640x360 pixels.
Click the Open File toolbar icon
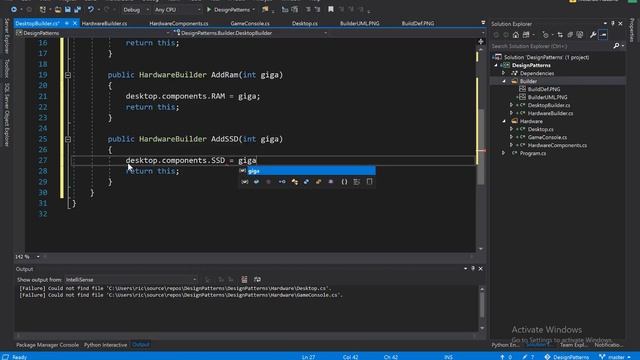coord(58,9)
